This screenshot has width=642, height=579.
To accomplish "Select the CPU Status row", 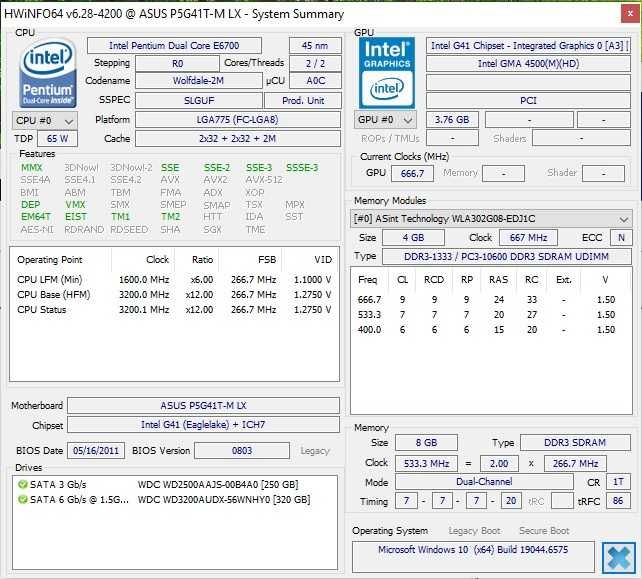I will tap(174, 310).
